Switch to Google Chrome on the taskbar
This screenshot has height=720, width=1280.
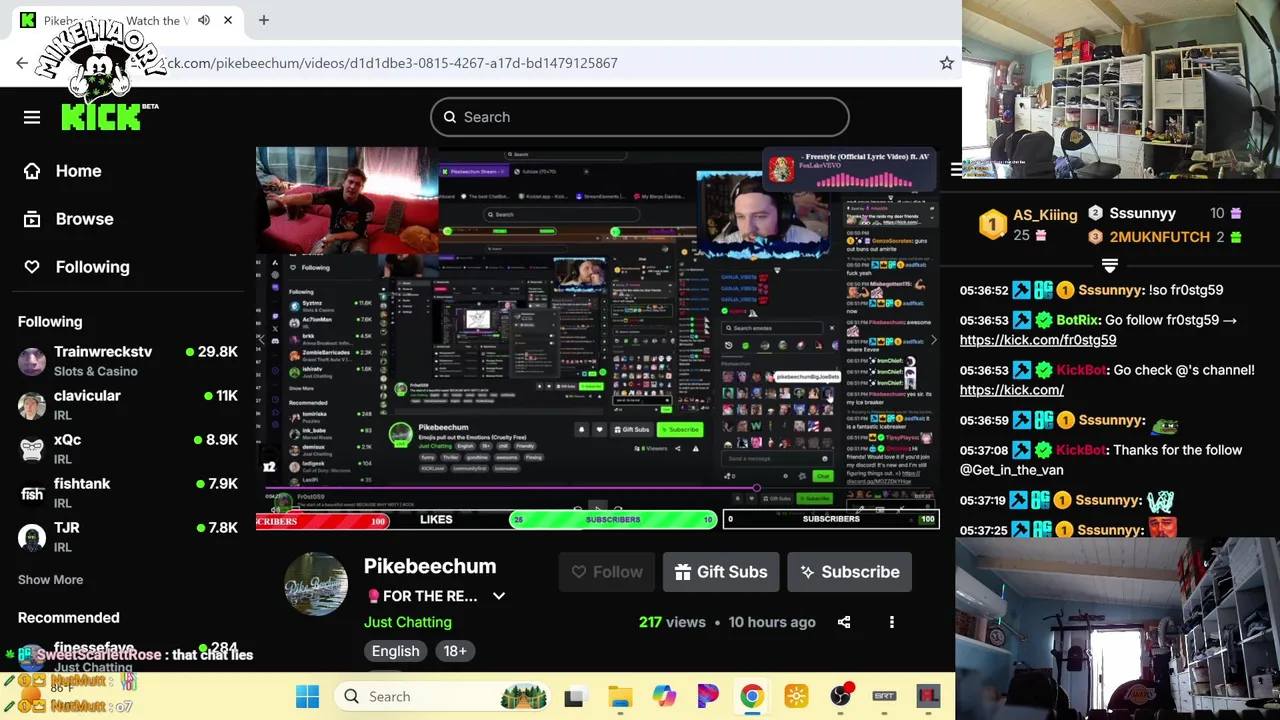(x=752, y=697)
